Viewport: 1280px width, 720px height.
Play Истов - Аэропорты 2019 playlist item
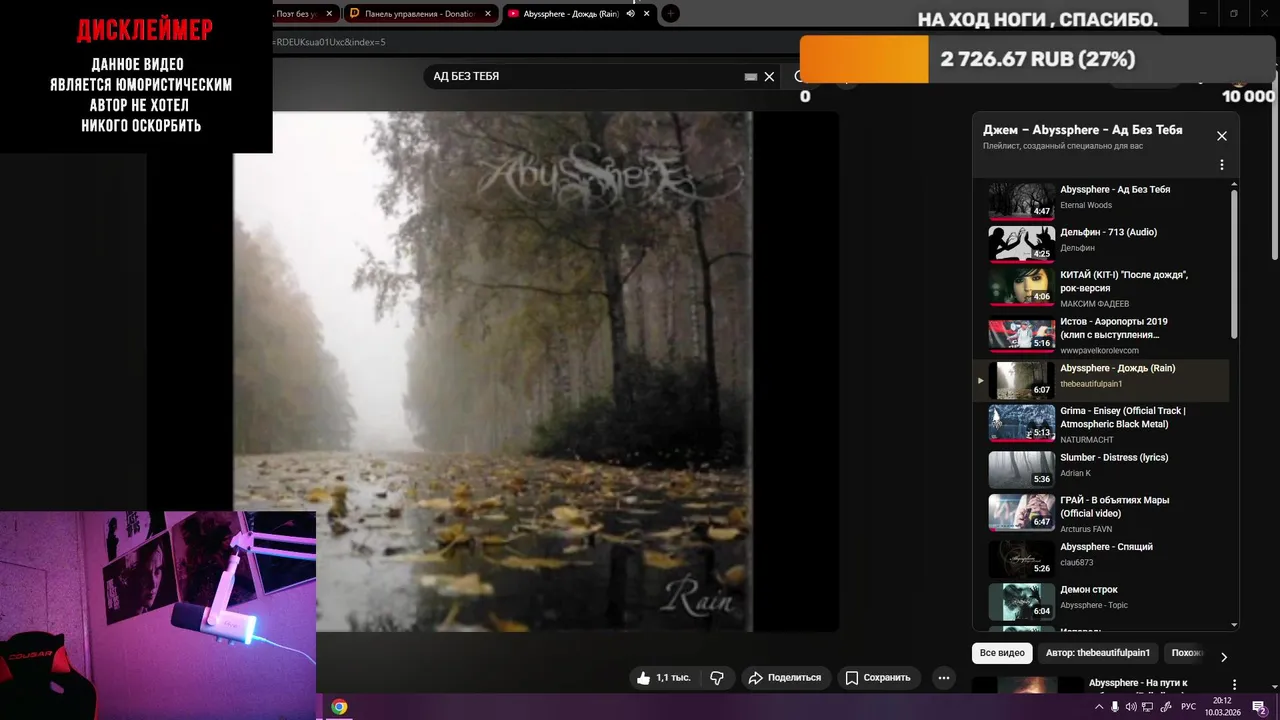1100,336
